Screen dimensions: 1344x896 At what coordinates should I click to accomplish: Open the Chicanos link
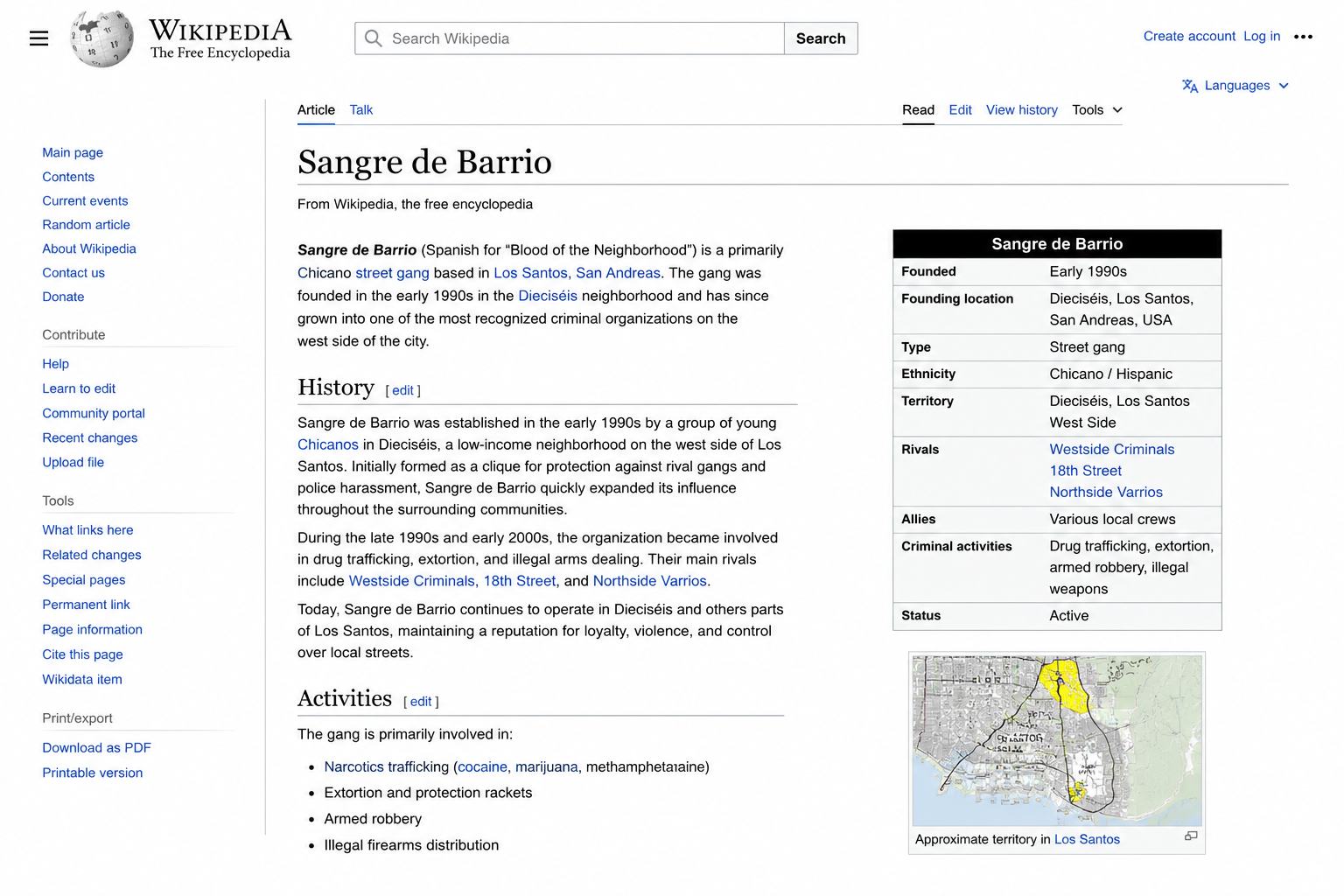328,444
